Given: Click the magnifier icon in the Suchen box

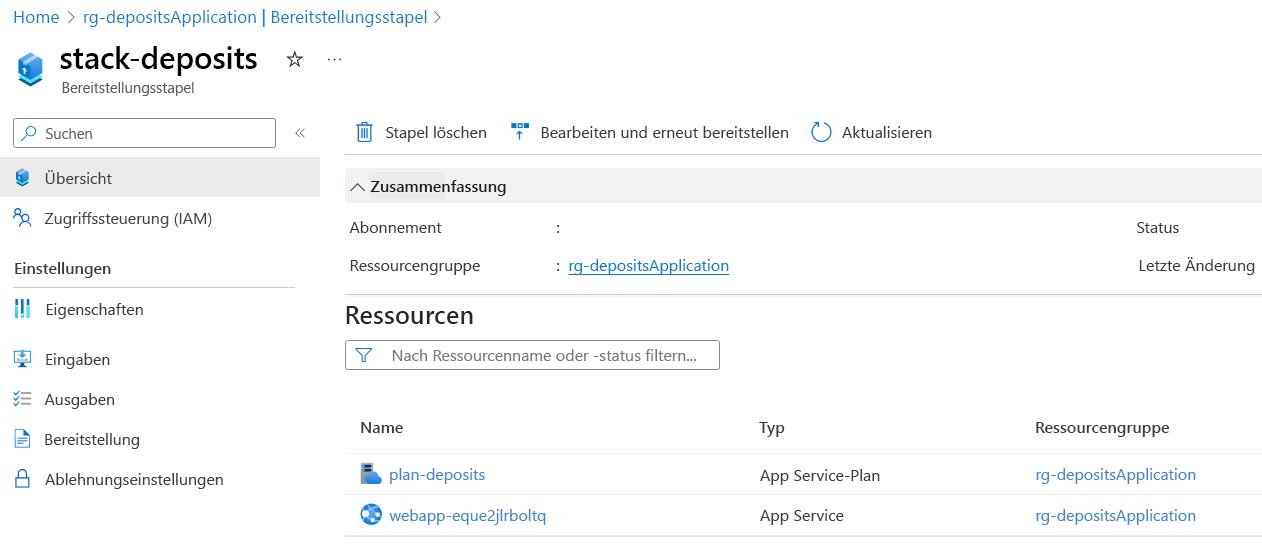Looking at the screenshot, I should point(30,133).
